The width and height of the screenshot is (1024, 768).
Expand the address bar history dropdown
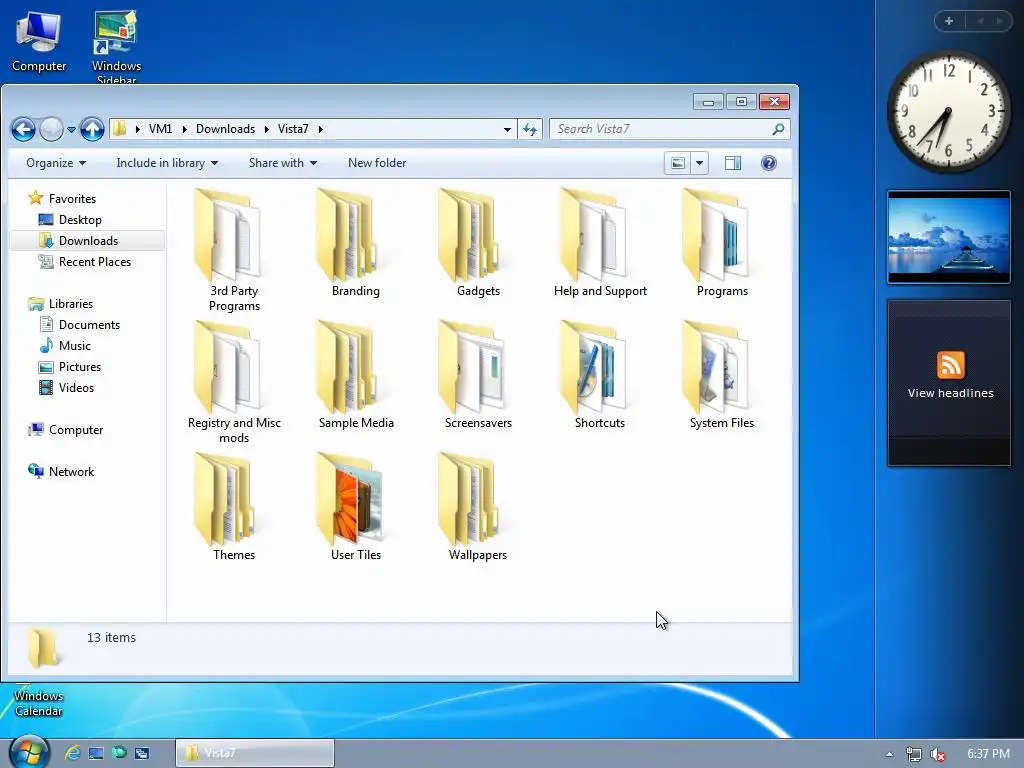pos(507,129)
